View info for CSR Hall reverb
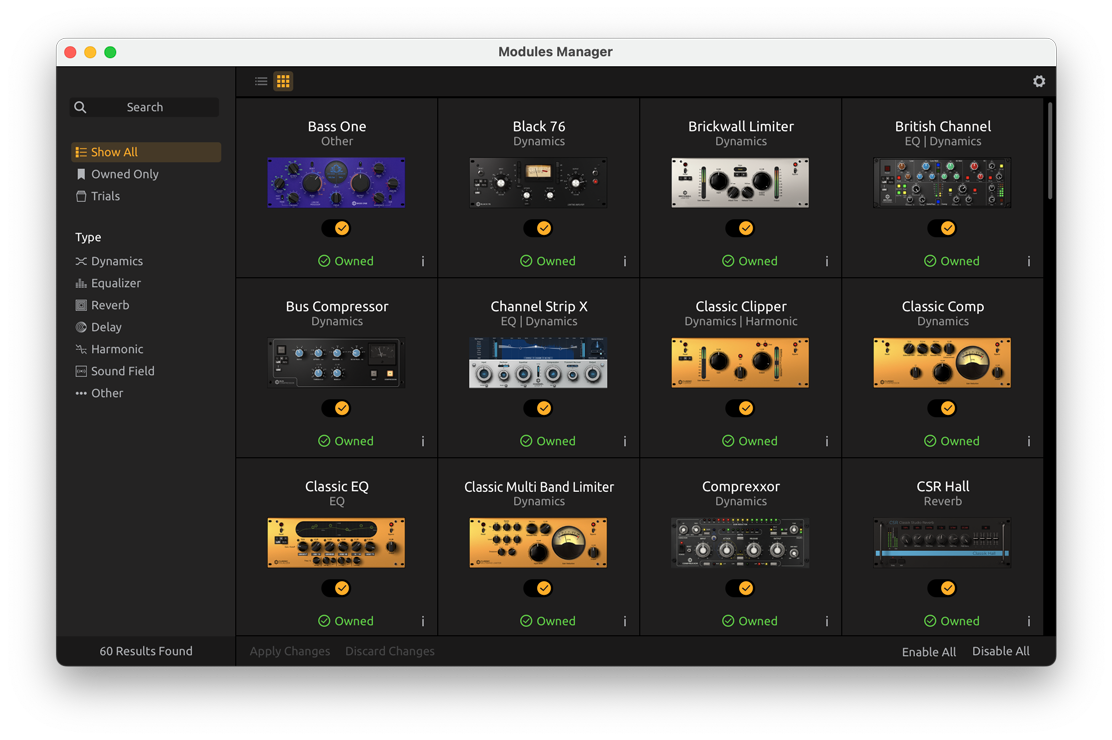This screenshot has height=740, width=1112. click(1028, 621)
